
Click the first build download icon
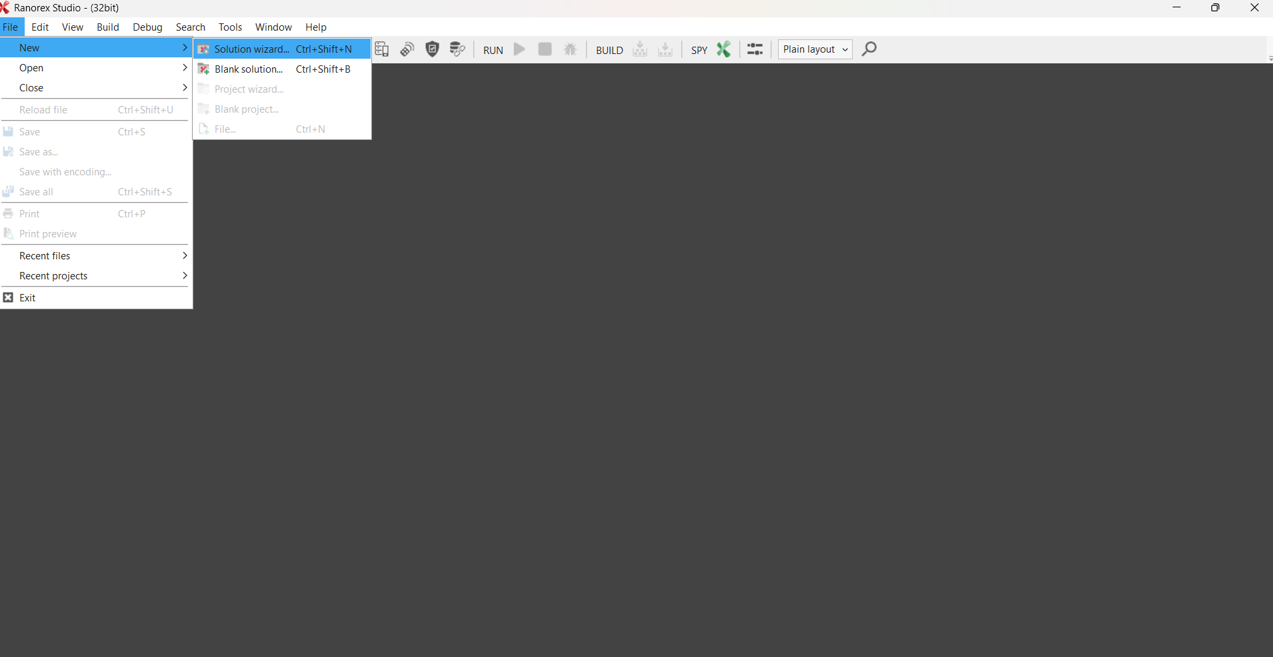[x=640, y=49]
